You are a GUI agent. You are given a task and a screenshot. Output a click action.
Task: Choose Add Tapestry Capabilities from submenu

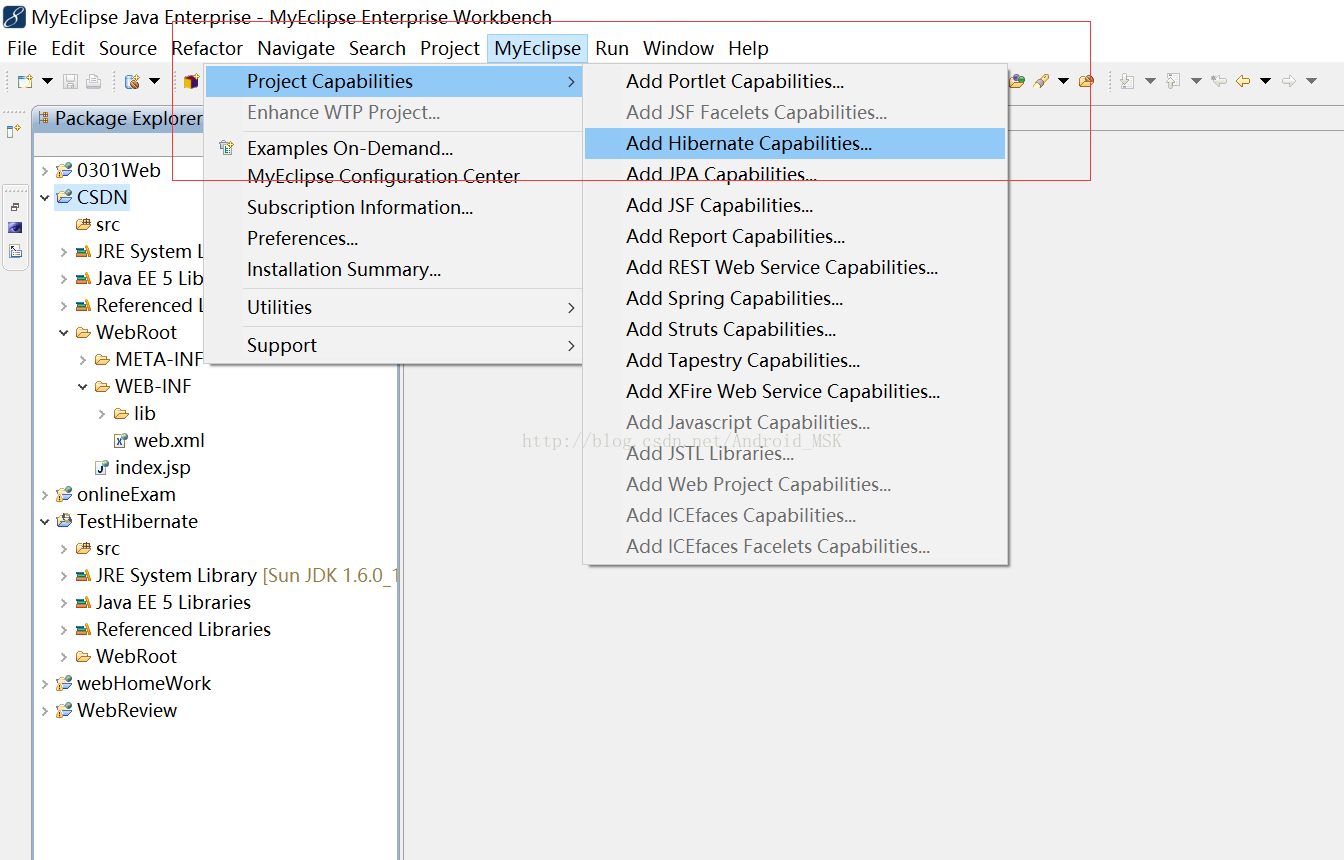pos(795,360)
